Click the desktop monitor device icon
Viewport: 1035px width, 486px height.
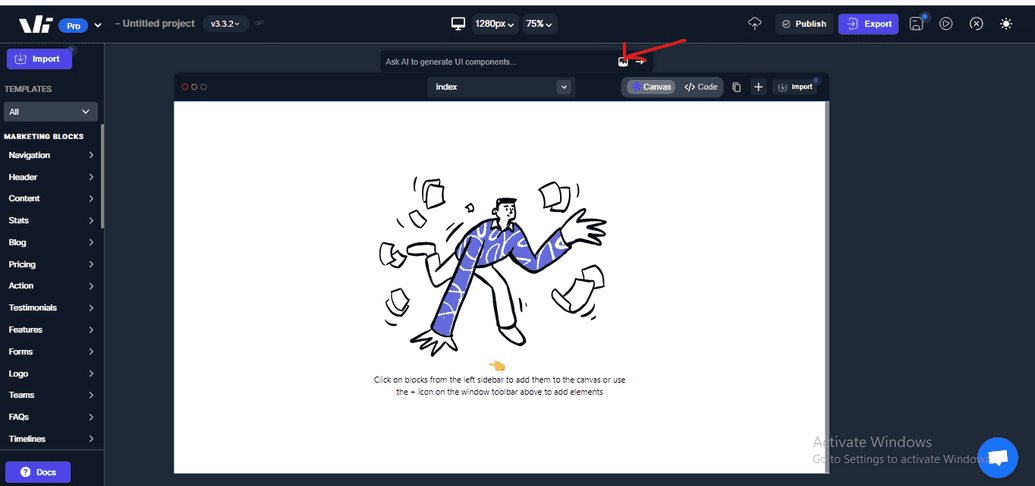458,24
